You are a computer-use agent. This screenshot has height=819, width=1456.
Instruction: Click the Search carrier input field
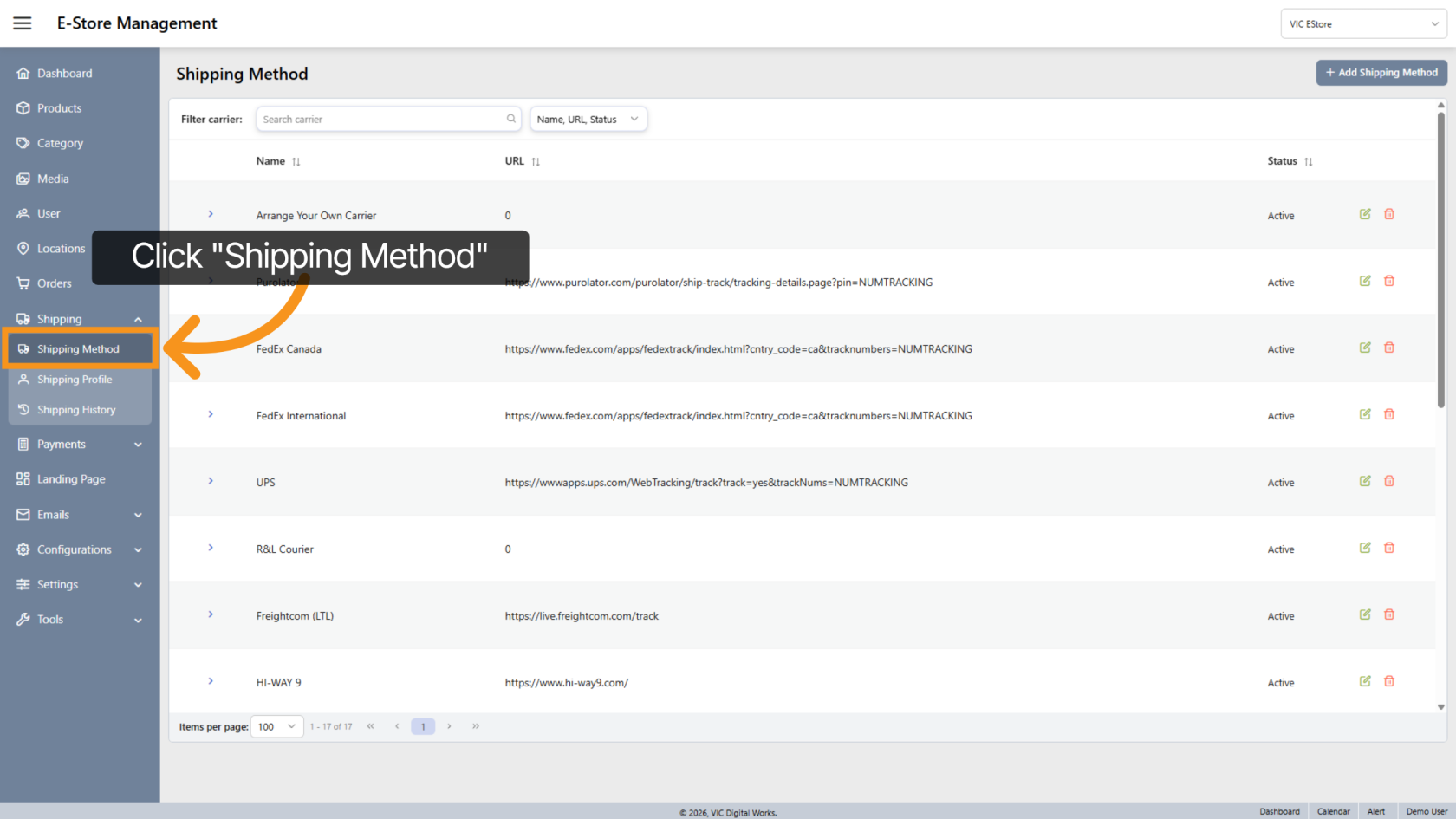381,120
